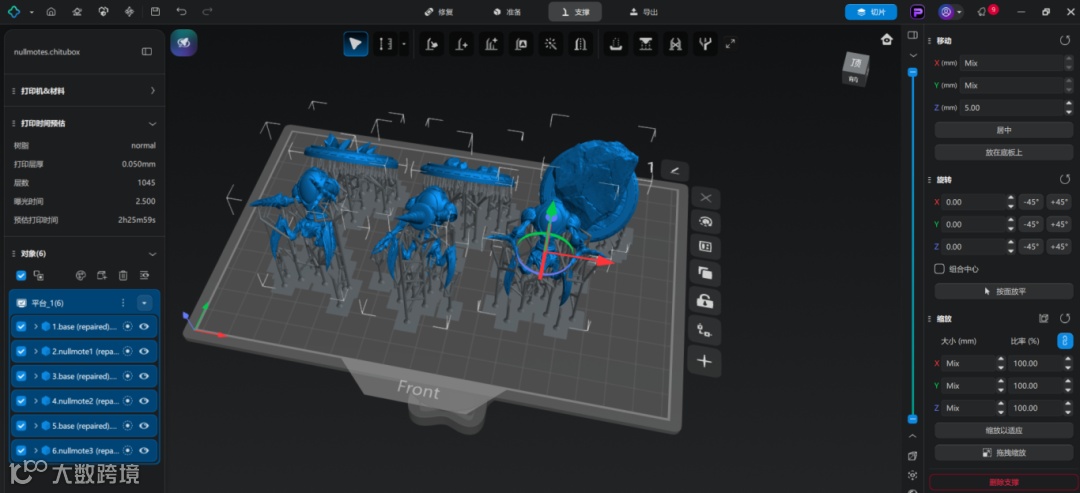Open the notifications bell with badge 9

pyautogui.click(x=982, y=12)
